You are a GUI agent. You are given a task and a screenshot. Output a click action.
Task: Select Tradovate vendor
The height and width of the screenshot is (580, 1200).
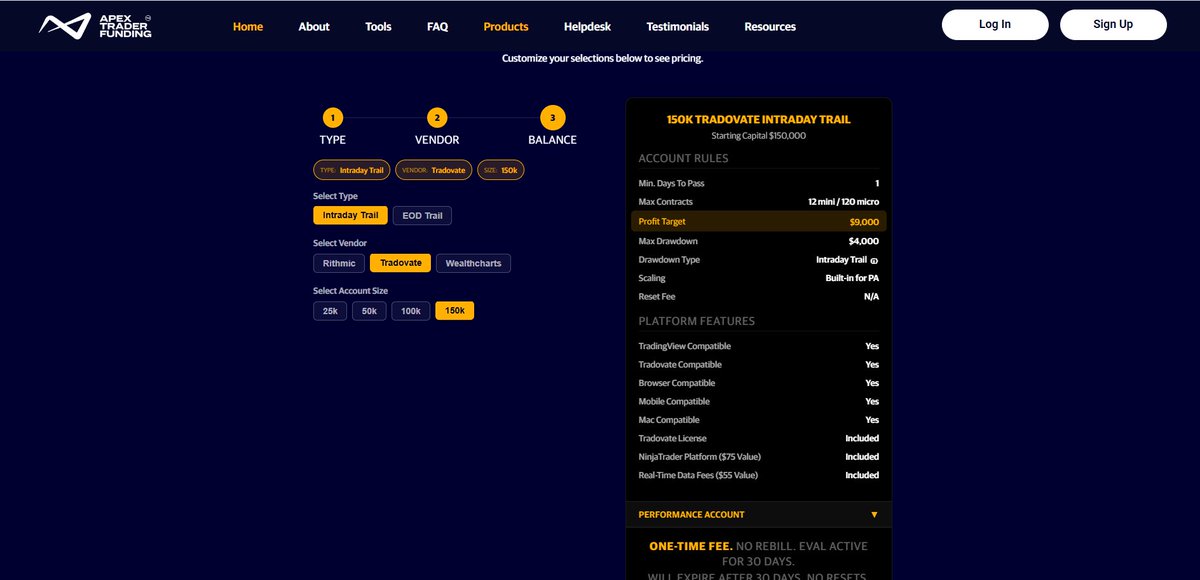[400, 263]
